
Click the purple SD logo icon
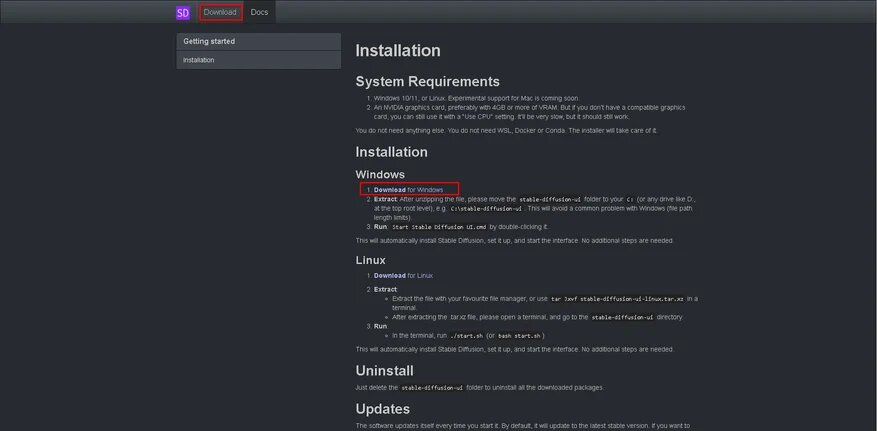click(183, 13)
